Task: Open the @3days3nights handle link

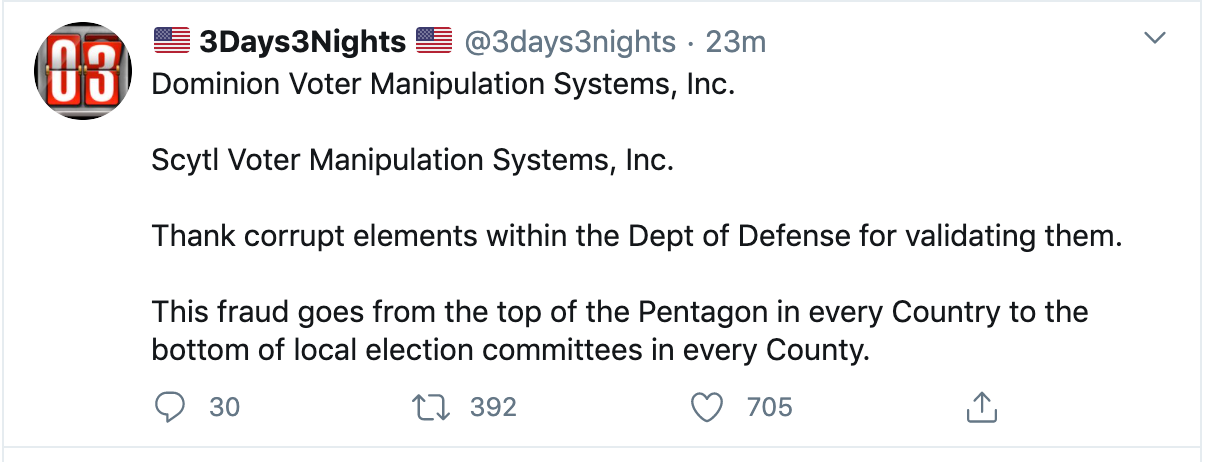Action: click(x=569, y=42)
